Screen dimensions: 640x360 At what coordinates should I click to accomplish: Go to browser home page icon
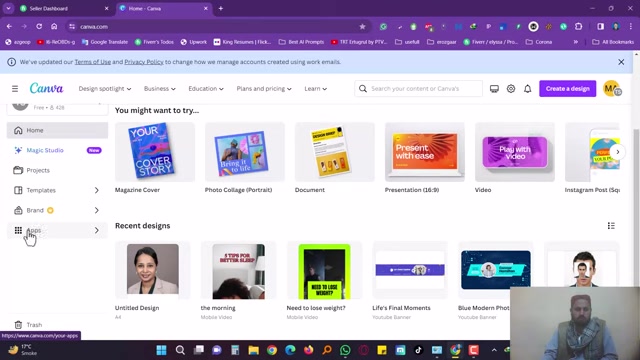pos(54,27)
